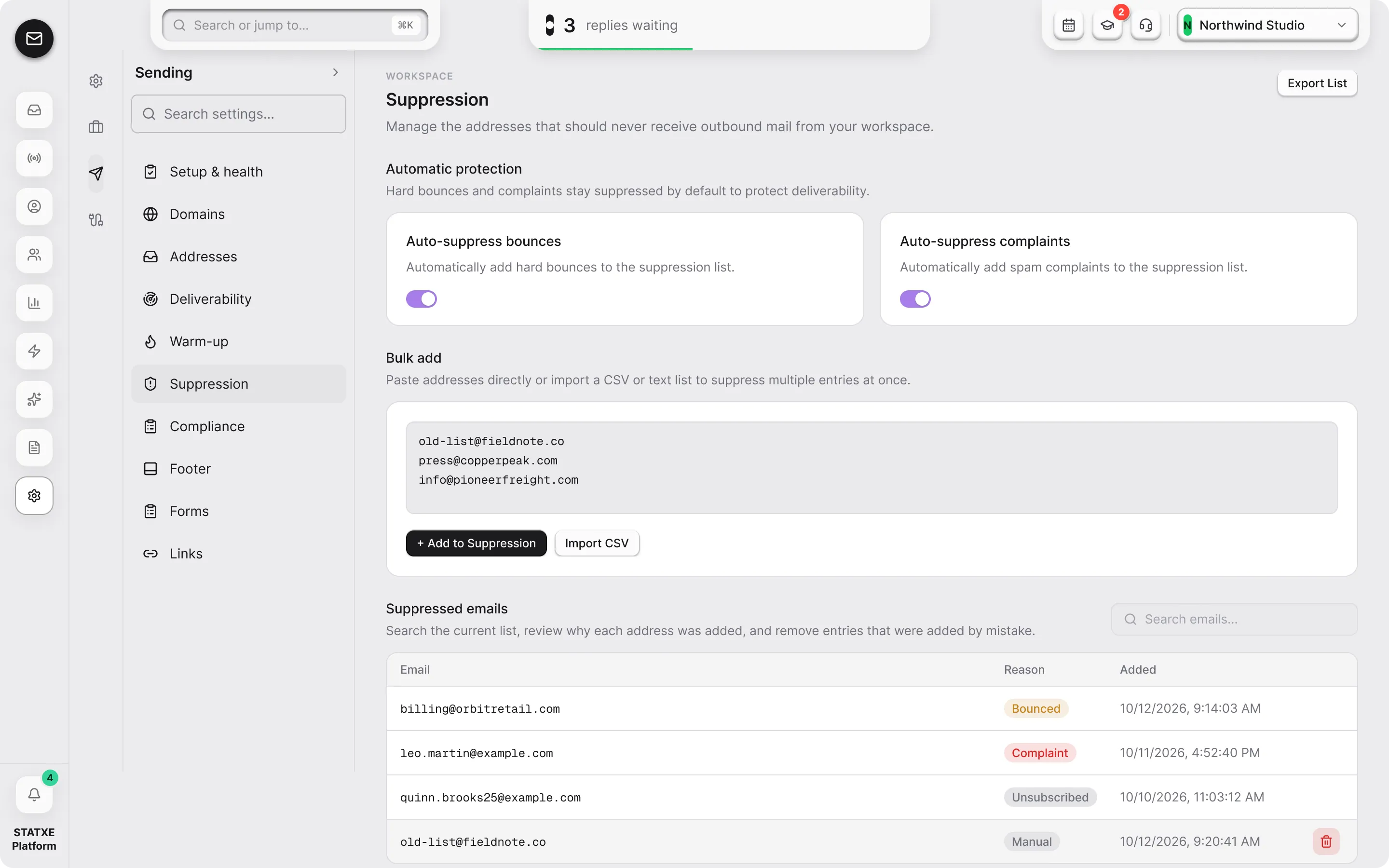
Task: Open Warm-up settings page
Action: [239, 341]
